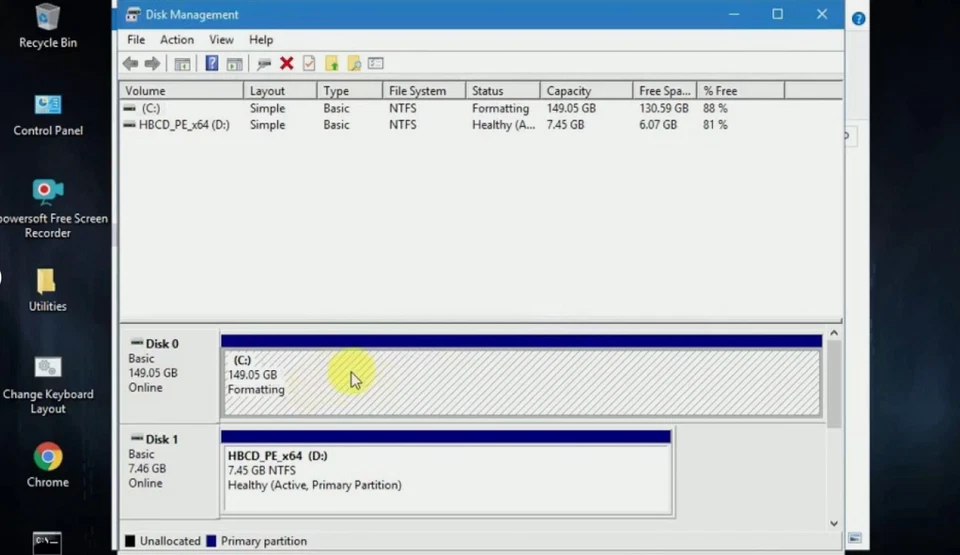Open the Action menu
The height and width of the screenshot is (555, 960).
(x=177, y=40)
